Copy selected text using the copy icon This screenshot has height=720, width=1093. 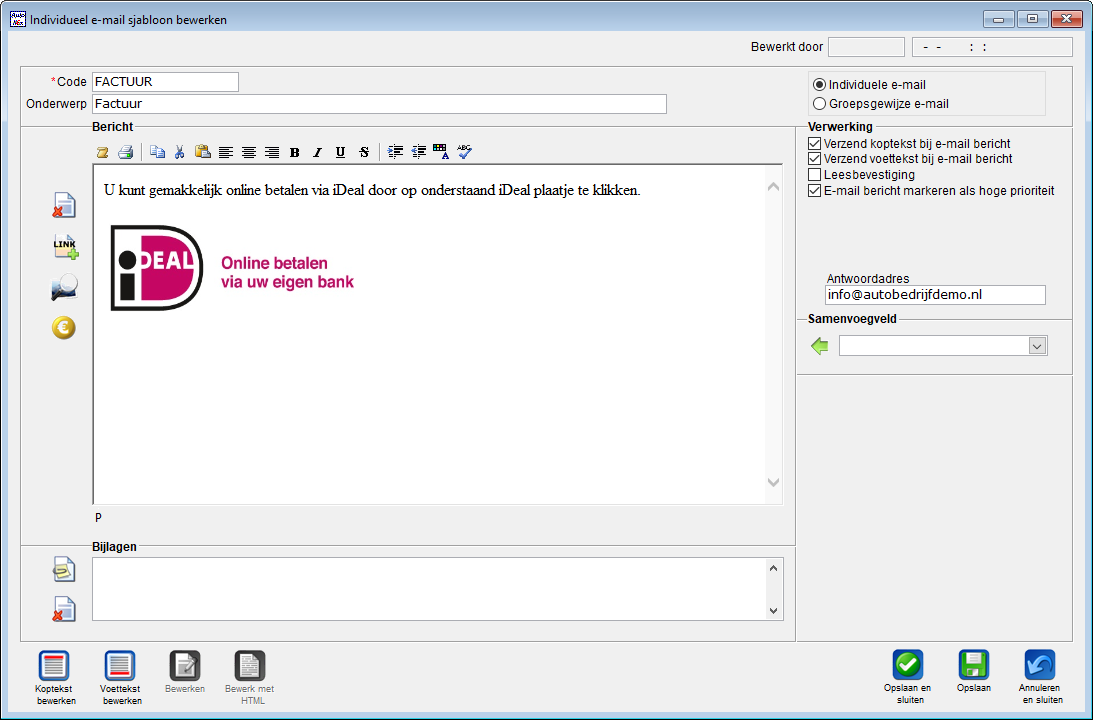click(x=158, y=152)
